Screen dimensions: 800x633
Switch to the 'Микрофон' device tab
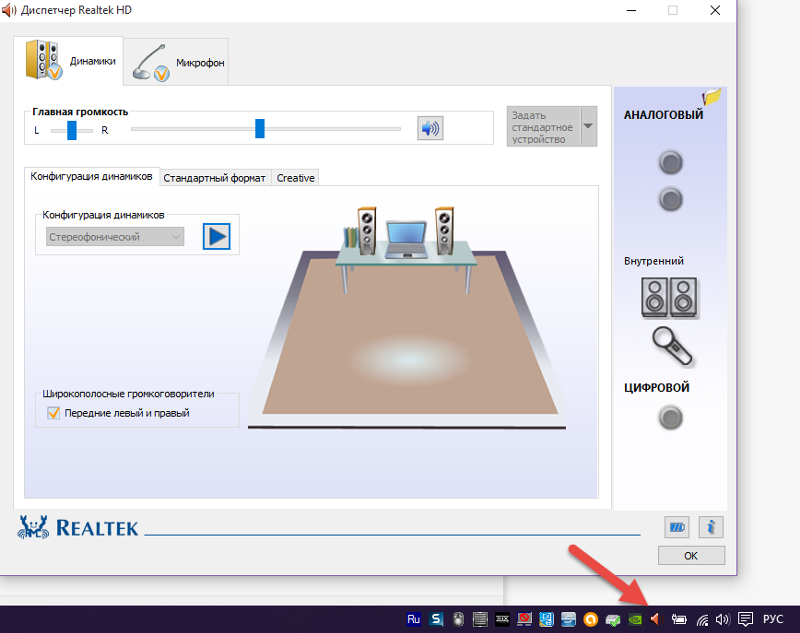point(176,62)
